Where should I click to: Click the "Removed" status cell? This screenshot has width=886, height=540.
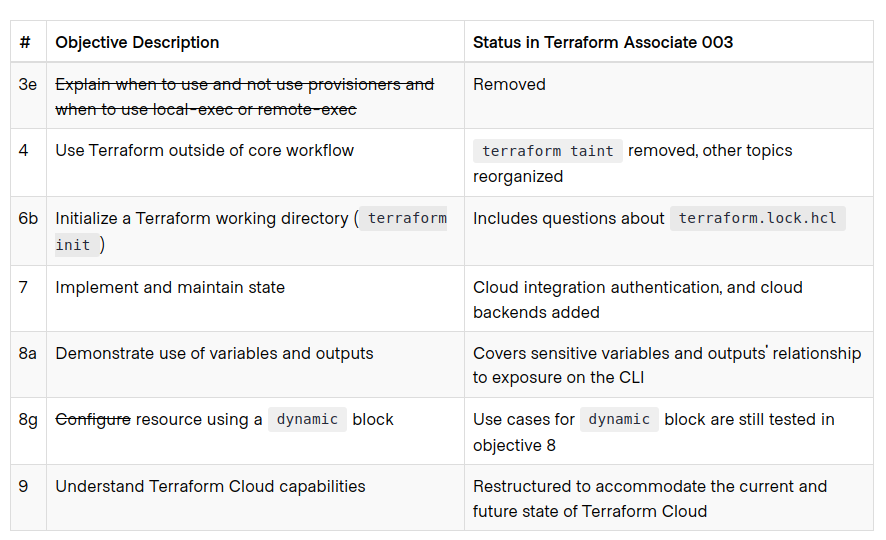[x=509, y=85]
